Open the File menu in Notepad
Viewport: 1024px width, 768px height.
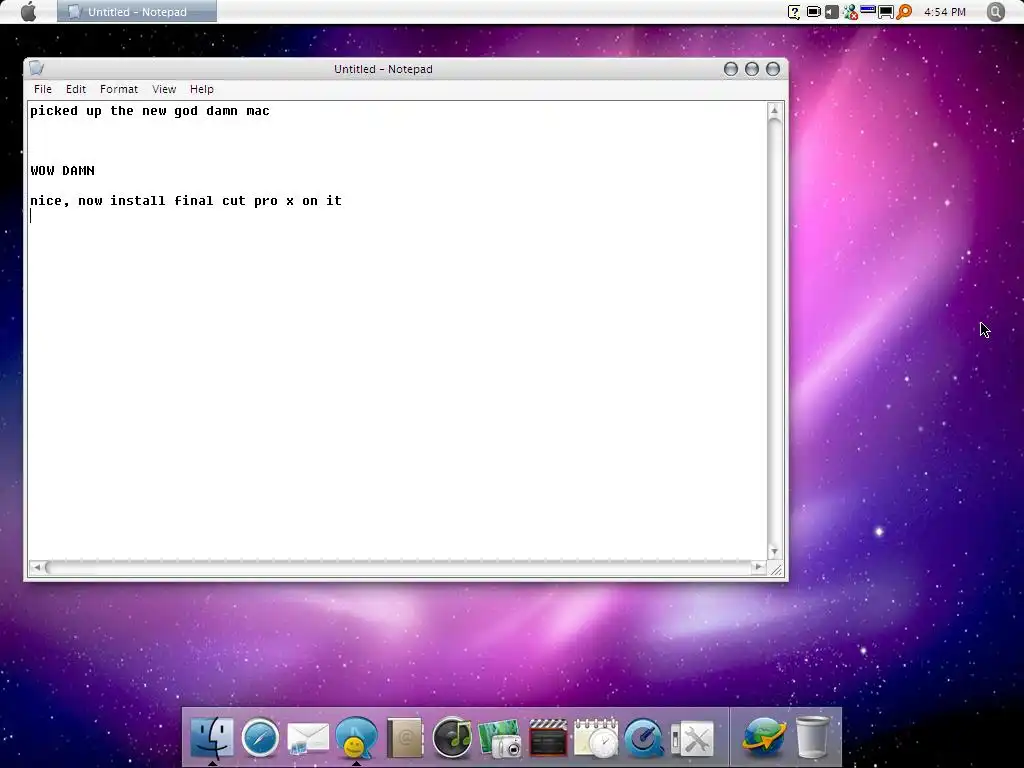42,89
